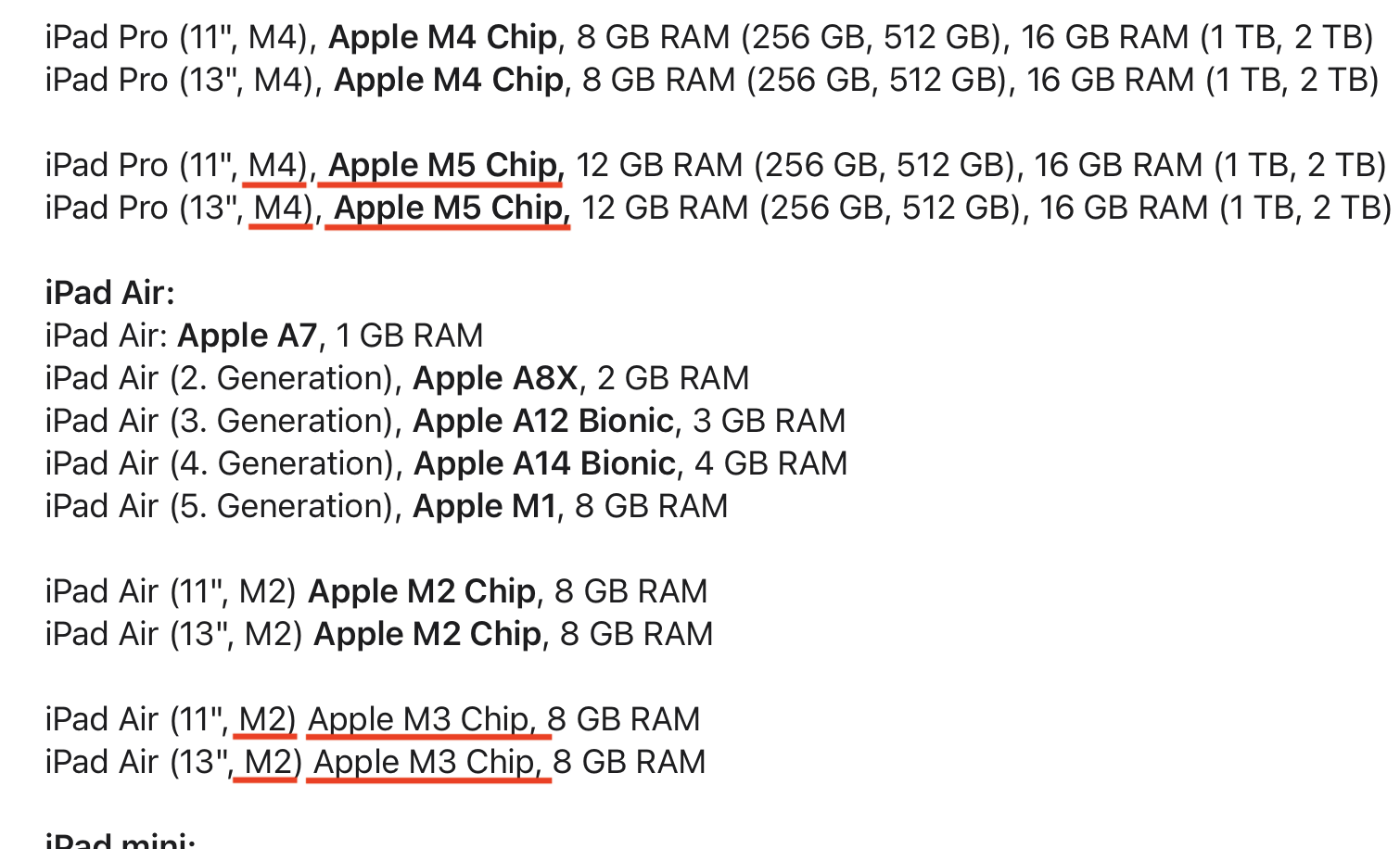The image size is (1400, 849).
Task: Click bold "Apple A7" text
Action: [248, 336]
